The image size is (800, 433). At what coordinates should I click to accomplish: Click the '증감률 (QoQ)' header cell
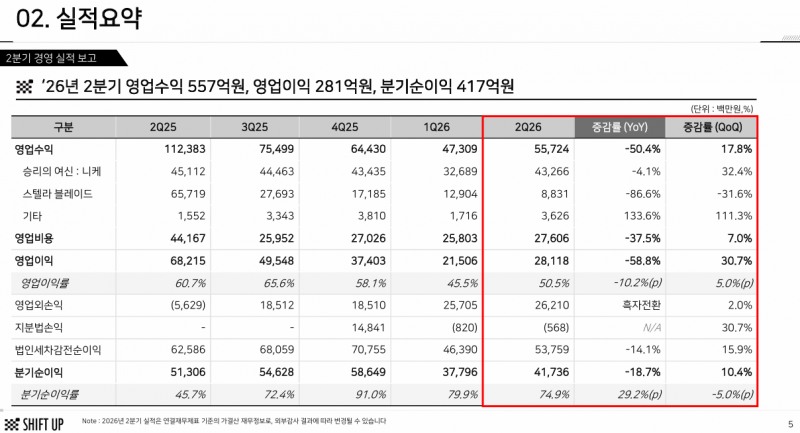point(712,127)
